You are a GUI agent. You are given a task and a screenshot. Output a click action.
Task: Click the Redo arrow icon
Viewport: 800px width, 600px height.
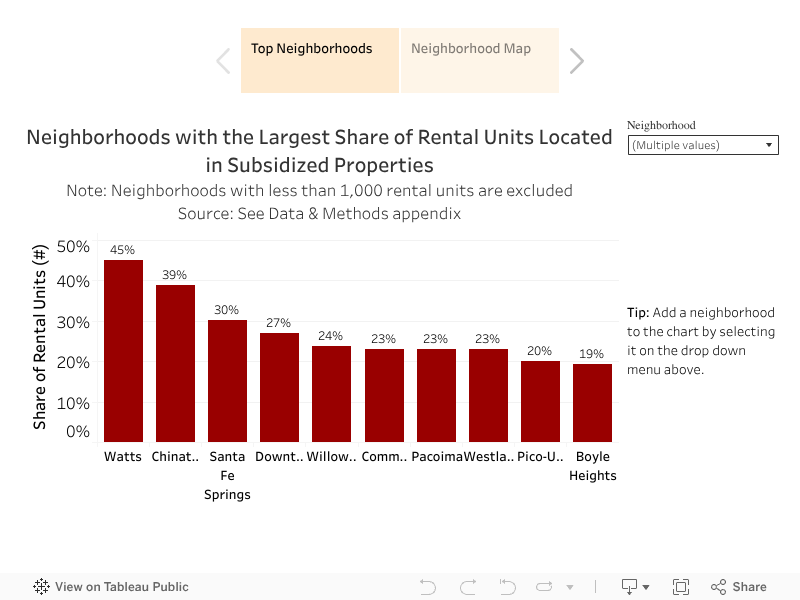pyautogui.click(x=467, y=587)
